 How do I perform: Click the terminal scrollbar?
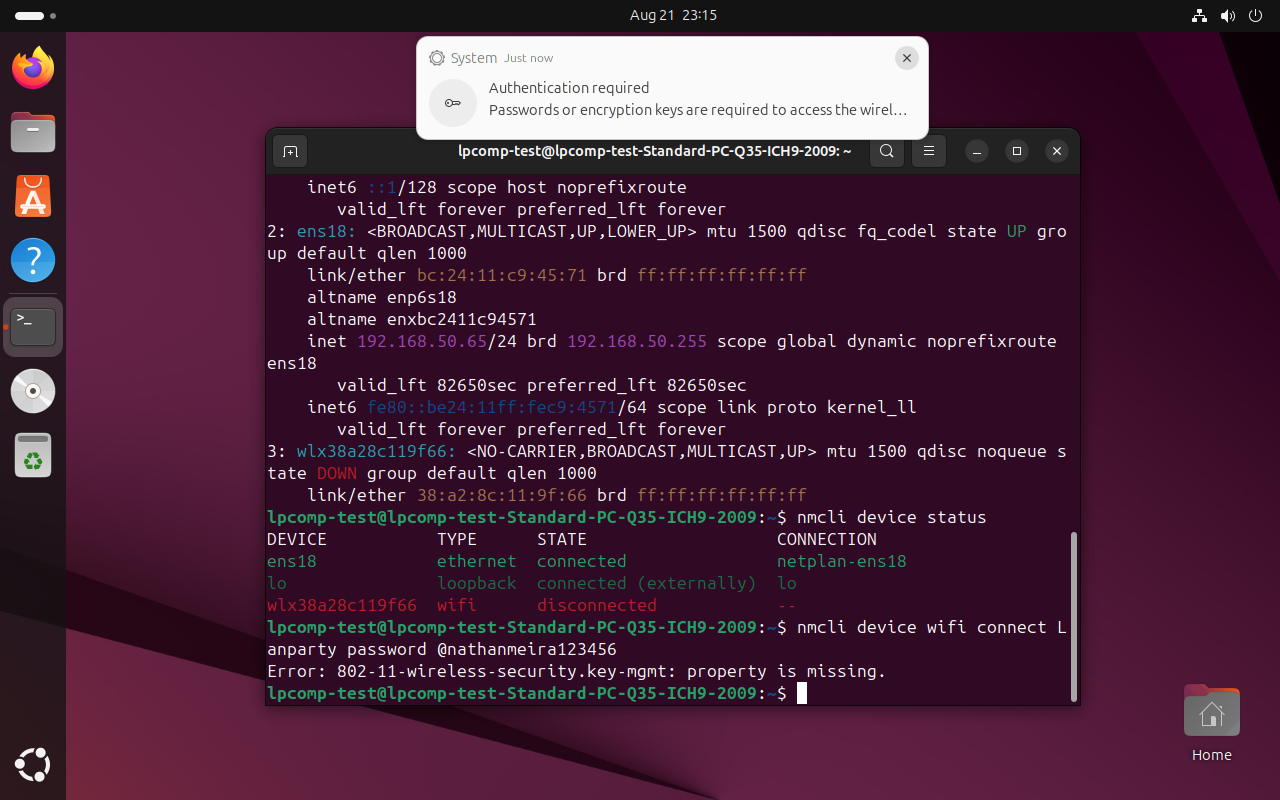point(1074,615)
